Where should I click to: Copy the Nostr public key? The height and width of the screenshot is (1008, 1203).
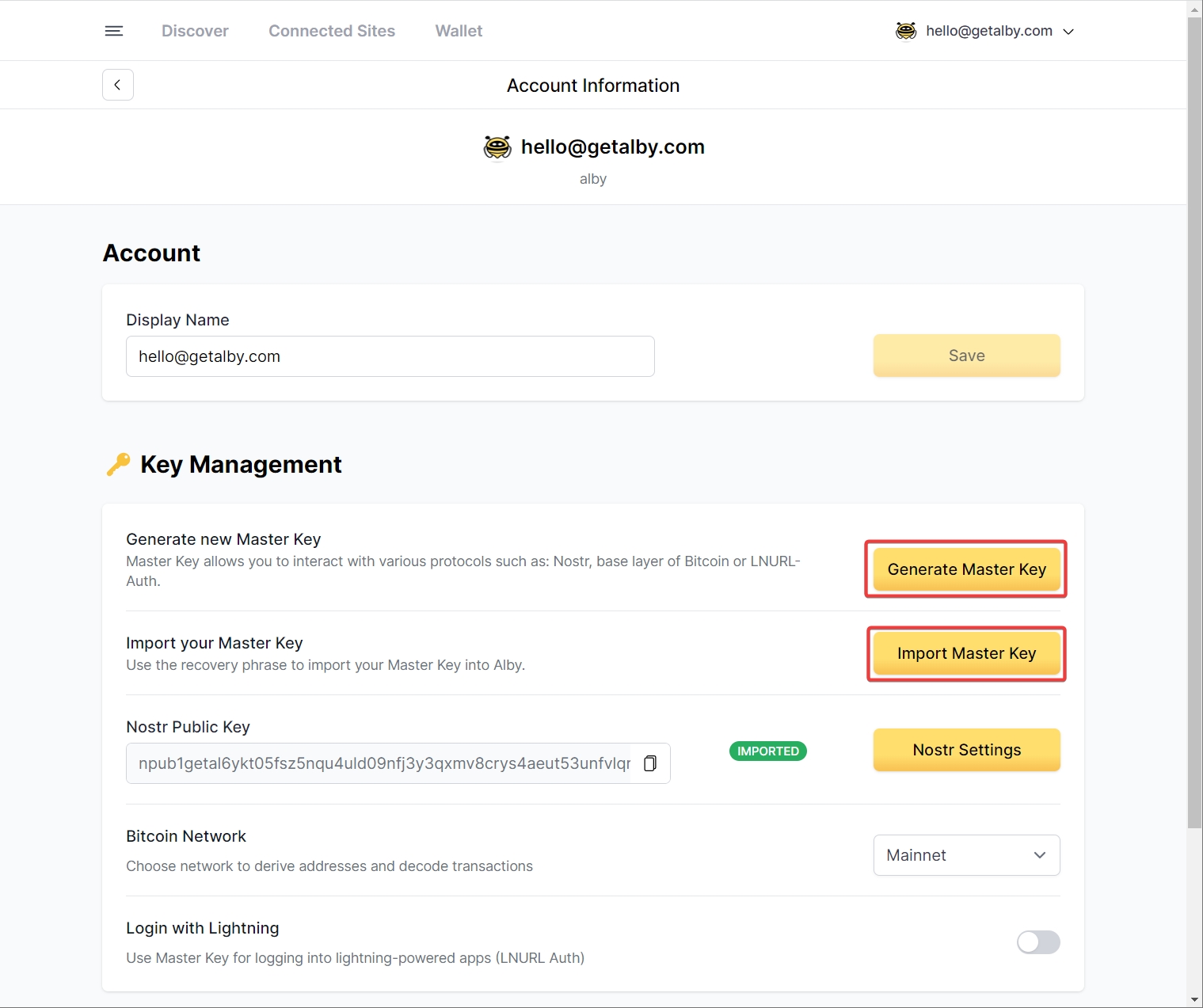click(650, 763)
